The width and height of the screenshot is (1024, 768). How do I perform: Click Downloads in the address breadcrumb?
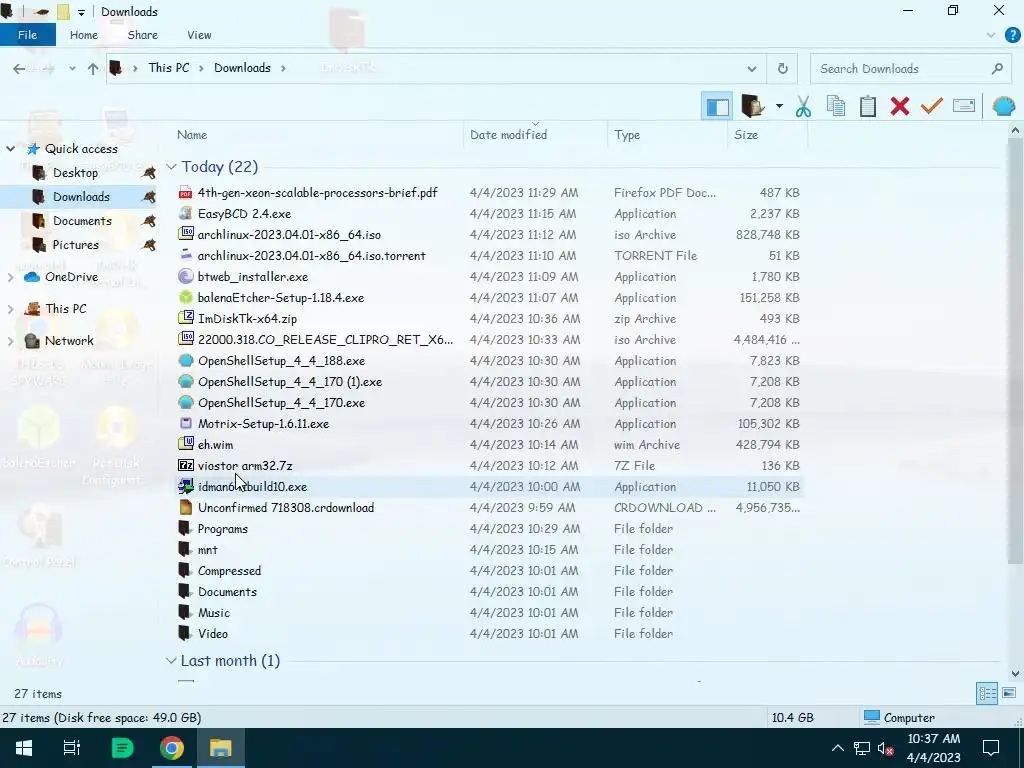click(x=242, y=68)
